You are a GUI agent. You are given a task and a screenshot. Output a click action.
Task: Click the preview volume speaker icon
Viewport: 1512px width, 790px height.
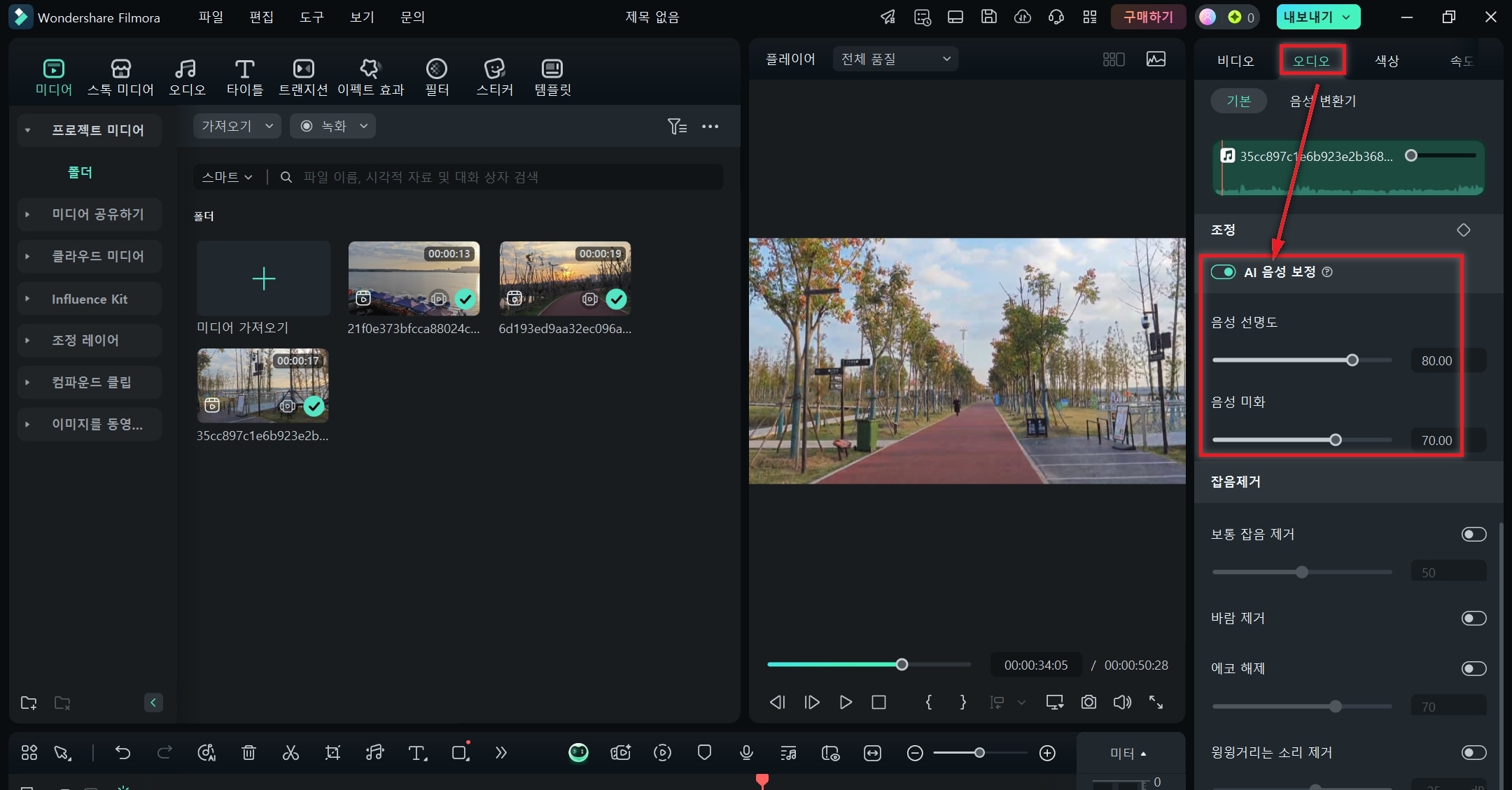pos(1122,702)
